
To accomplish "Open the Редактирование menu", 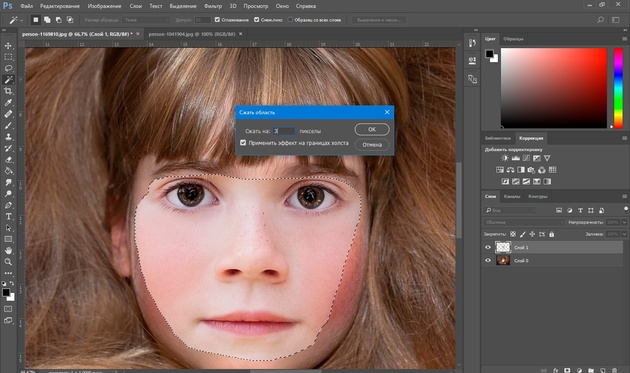I will (60, 6).
